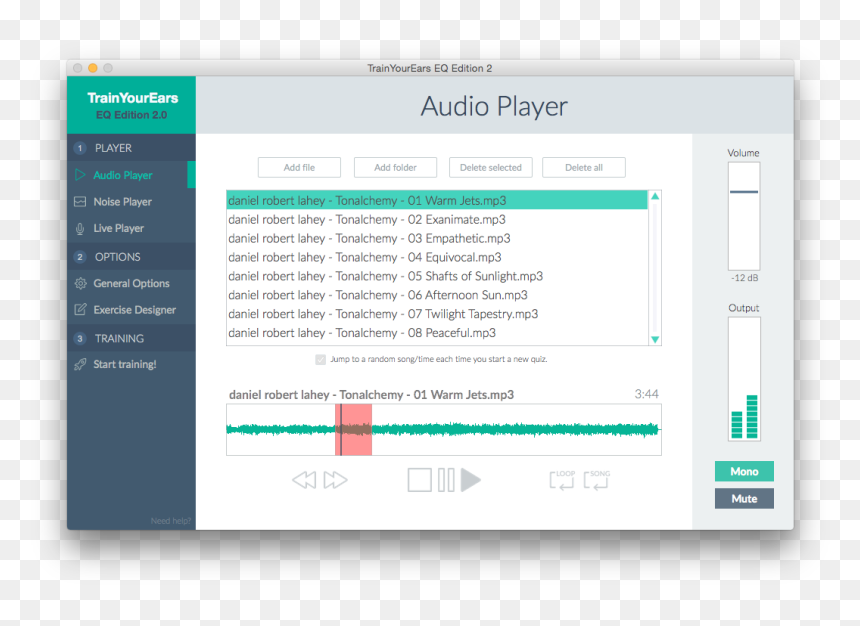Toggle the Mono output button

(x=744, y=471)
